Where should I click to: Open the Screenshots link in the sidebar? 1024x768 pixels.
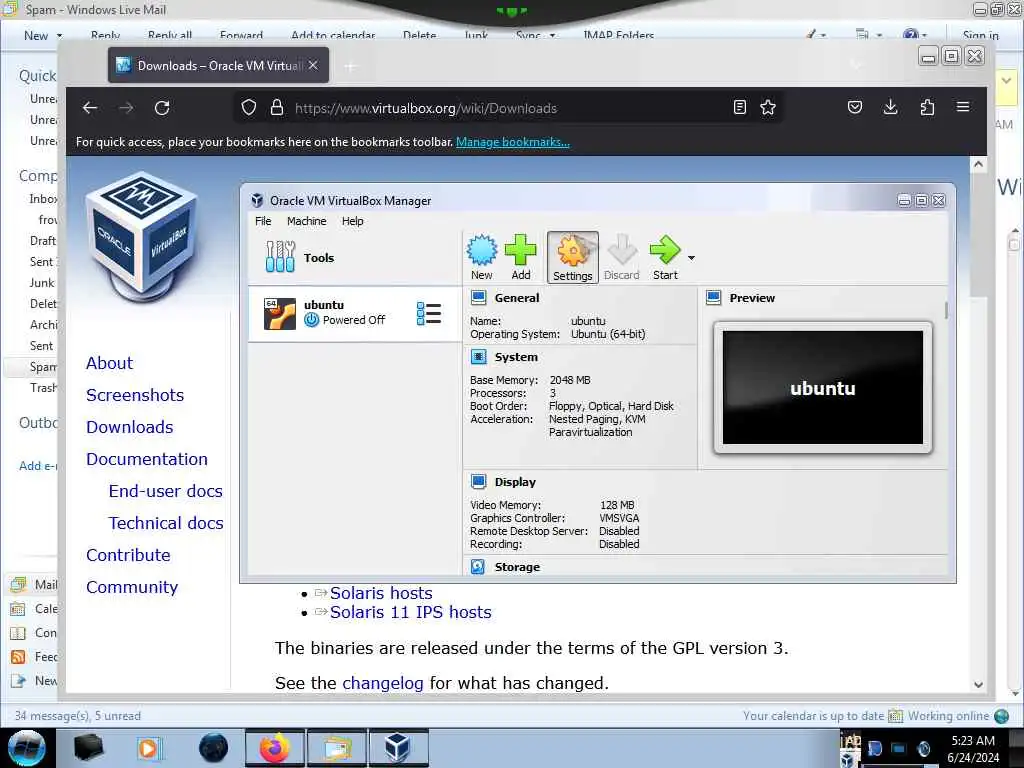pos(135,395)
